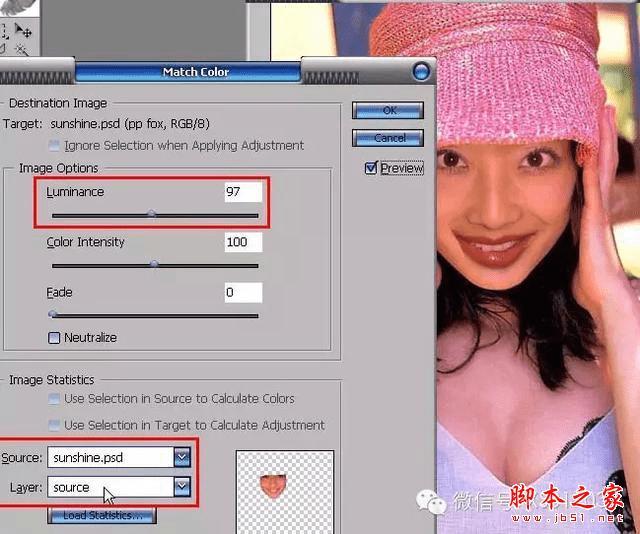The image size is (640, 534).
Task: Focus the Luminance value field showing 97
Action: coord(243,192)
